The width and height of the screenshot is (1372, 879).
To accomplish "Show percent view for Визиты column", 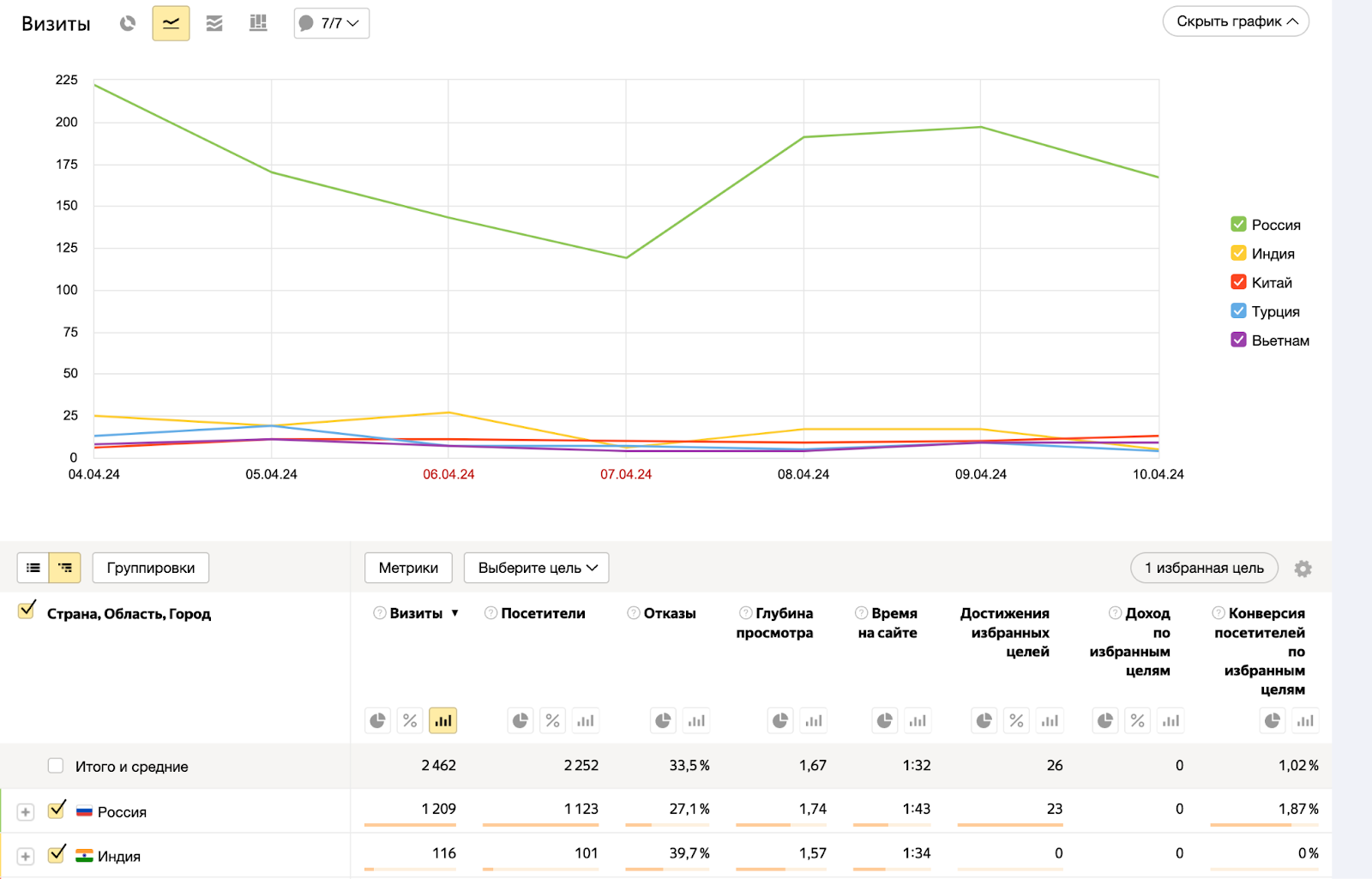I will pyautogui.click(x=410, y=720).
